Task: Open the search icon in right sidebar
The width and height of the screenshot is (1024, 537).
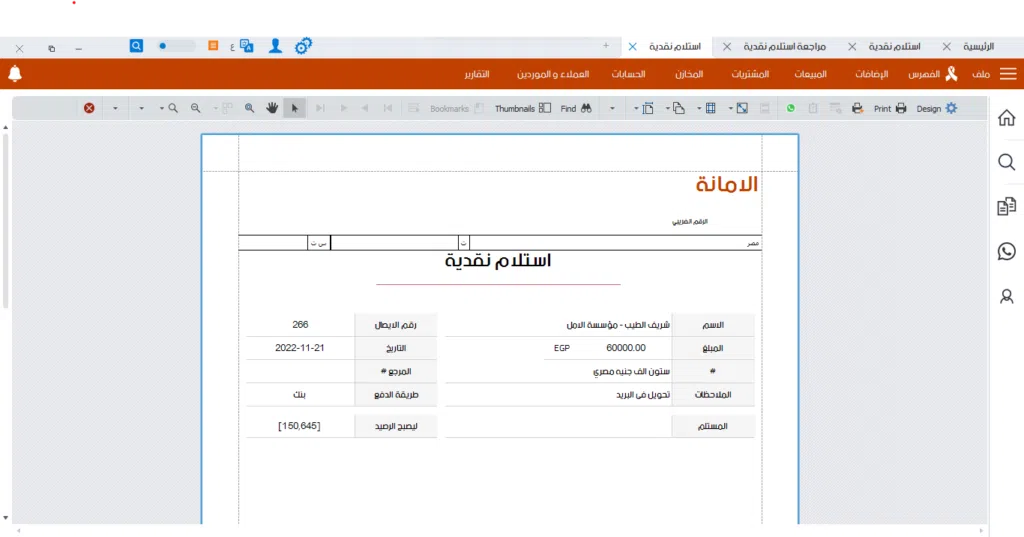Action: point(1006,162)
